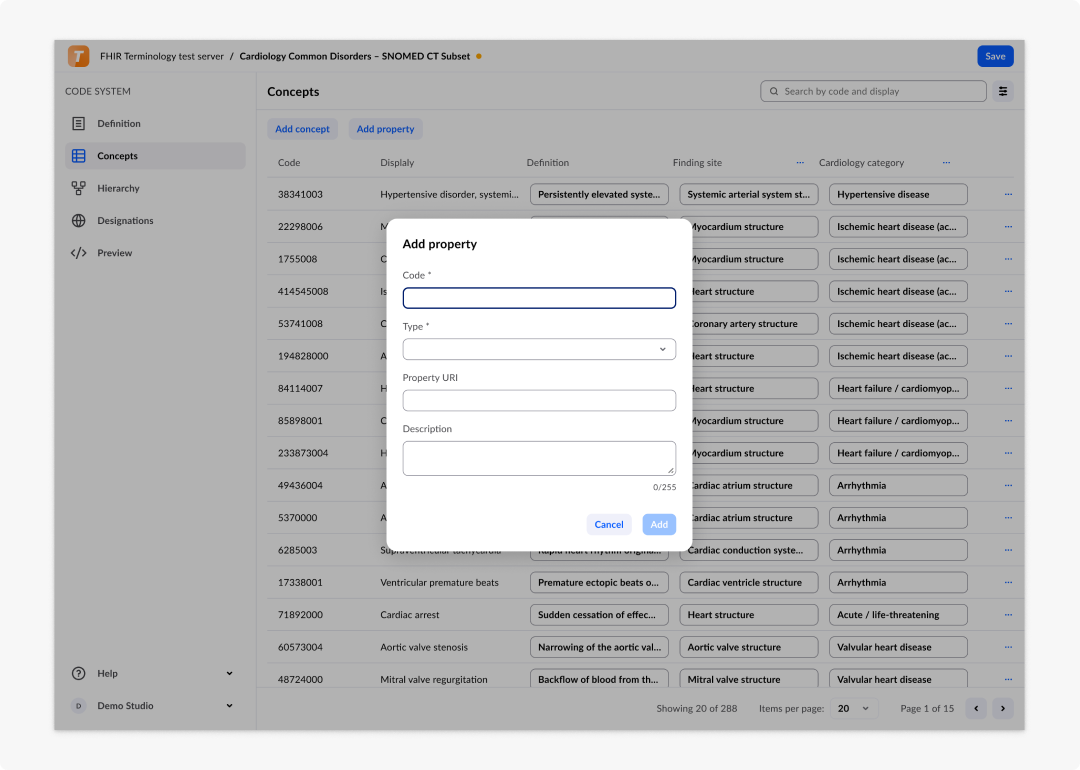Click the Designations globe icon
Image resolution: width=1080 pixels, height=770 pixels.
coord(79,220)
